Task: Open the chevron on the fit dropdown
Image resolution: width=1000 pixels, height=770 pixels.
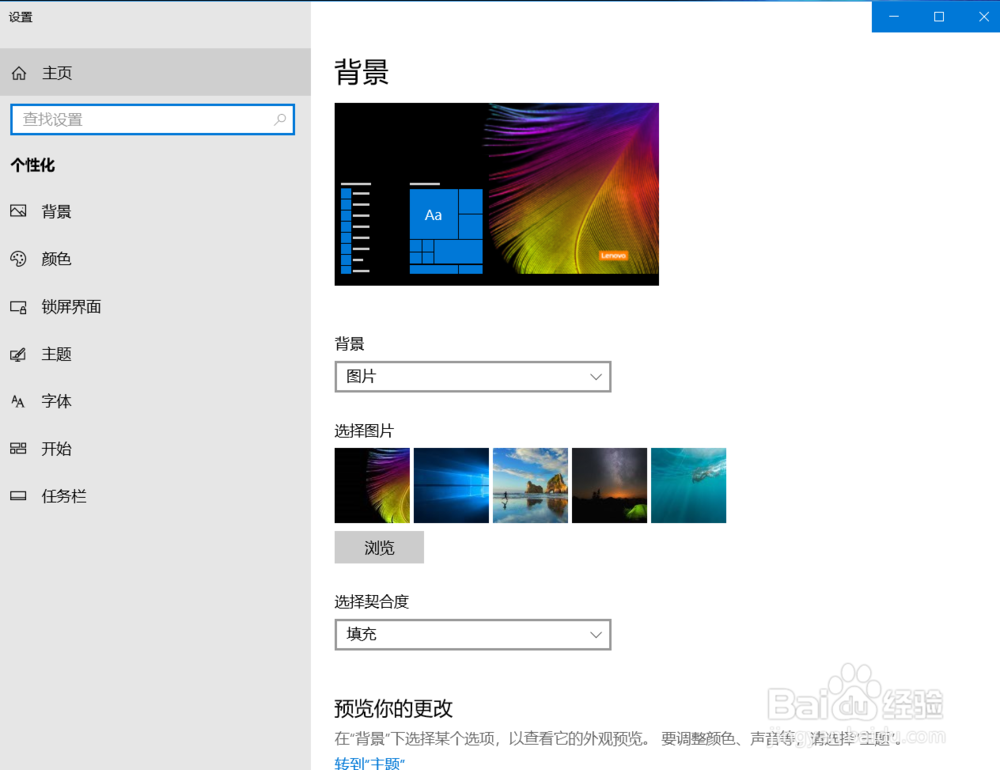Action: tap(597, 634)
